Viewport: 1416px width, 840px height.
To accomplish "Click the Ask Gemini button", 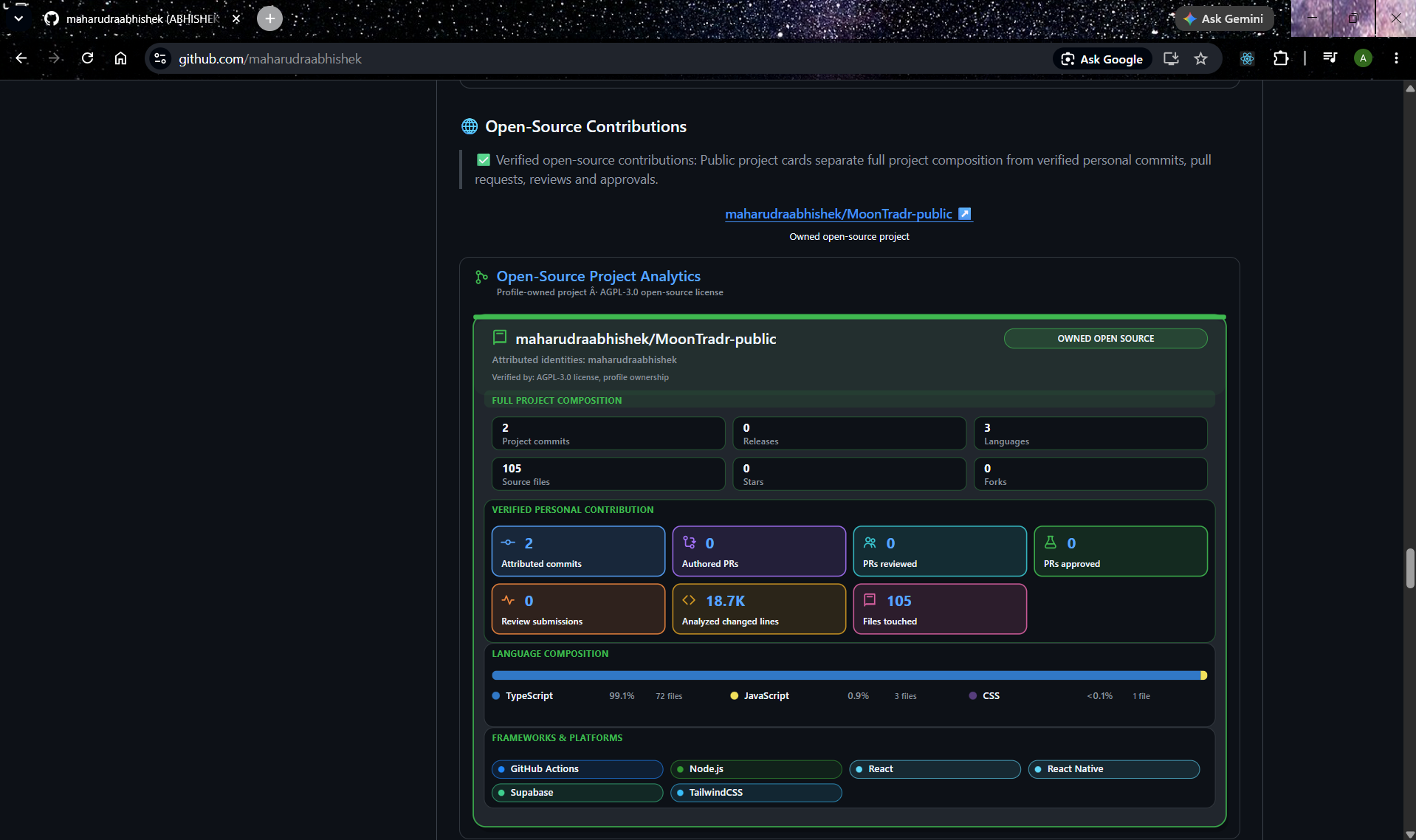I will [1225, 18].
